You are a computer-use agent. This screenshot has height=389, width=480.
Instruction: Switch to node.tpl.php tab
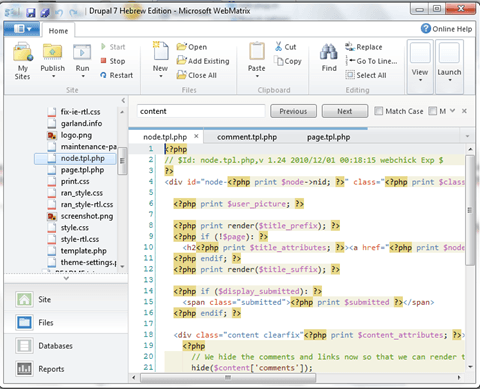click(x=165, y=137)
